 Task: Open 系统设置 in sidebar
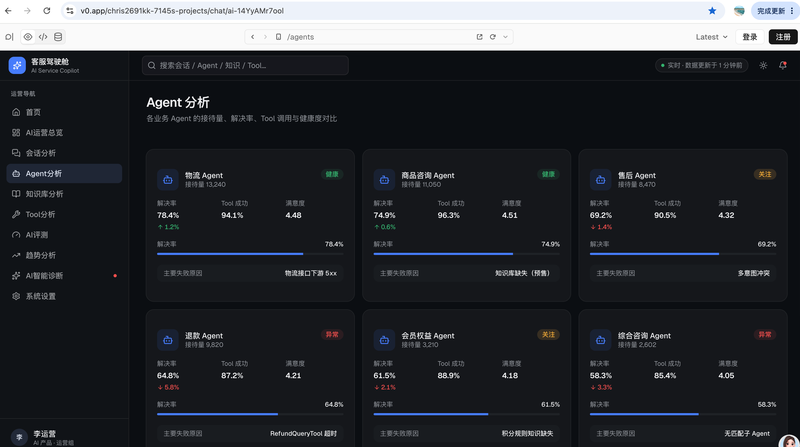pyautogui.click(x=64, y=296)
